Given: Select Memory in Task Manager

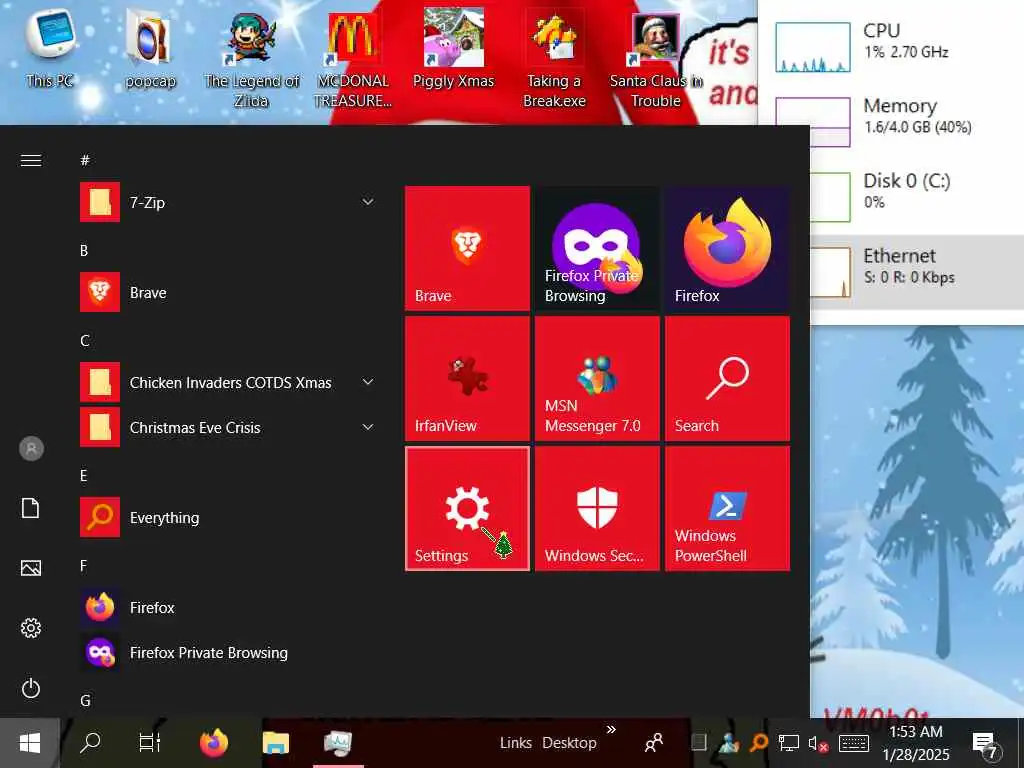Looking at the screenshot, I should coord(891,121).
